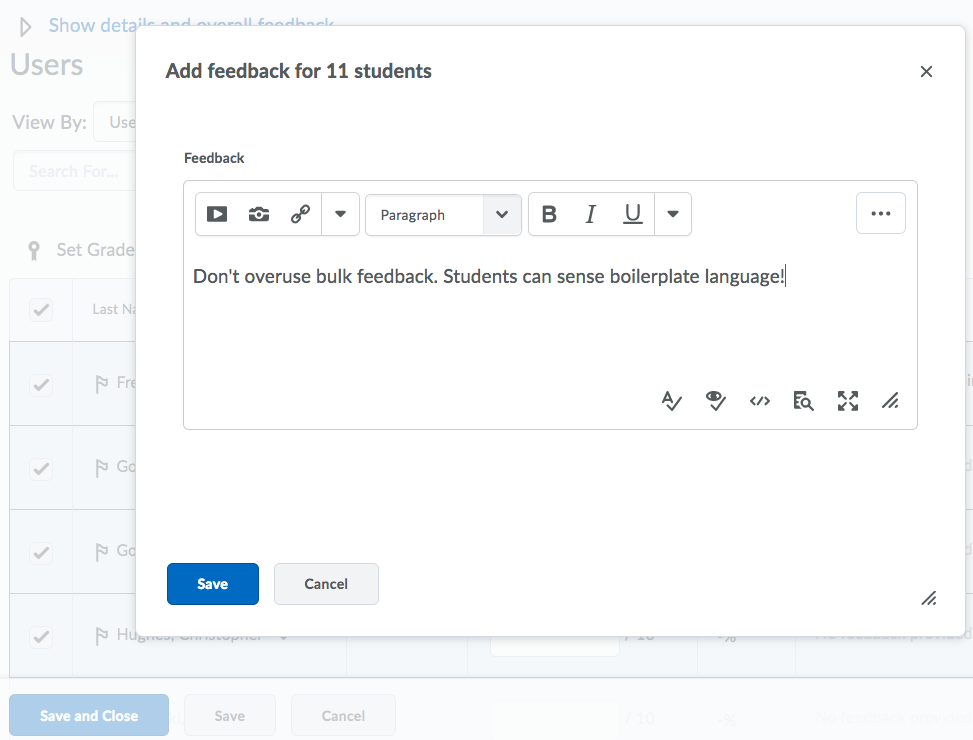Screen dimensions: 973x740
Task: Cancel the feedback dialog
Action: (326, 584)
